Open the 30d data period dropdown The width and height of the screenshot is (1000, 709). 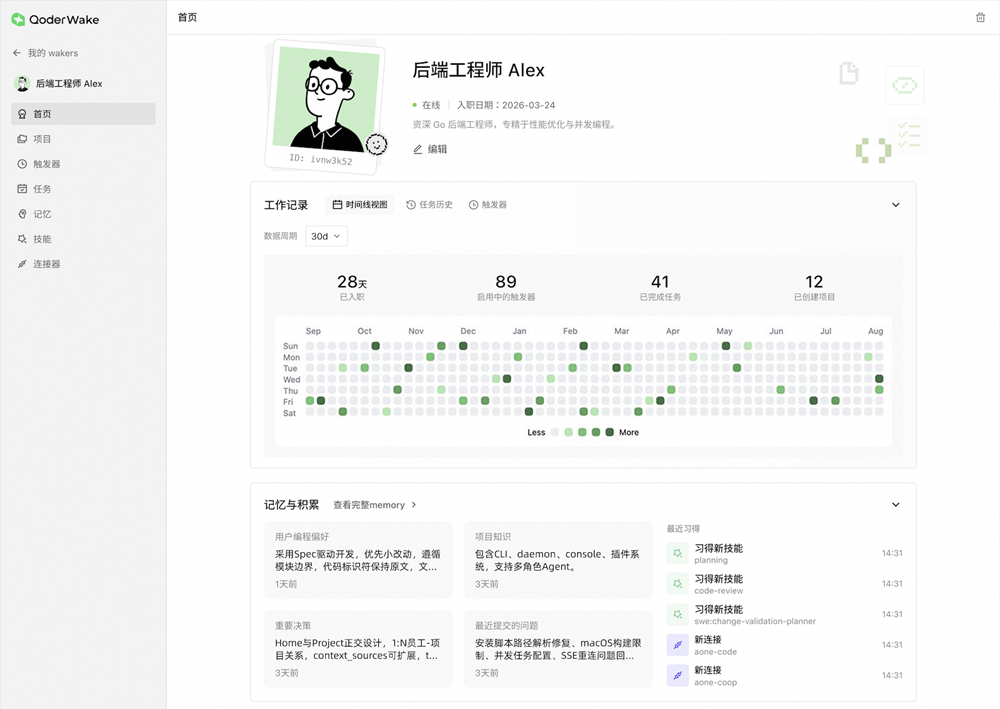pyautogui.click(x=326, y=235)
